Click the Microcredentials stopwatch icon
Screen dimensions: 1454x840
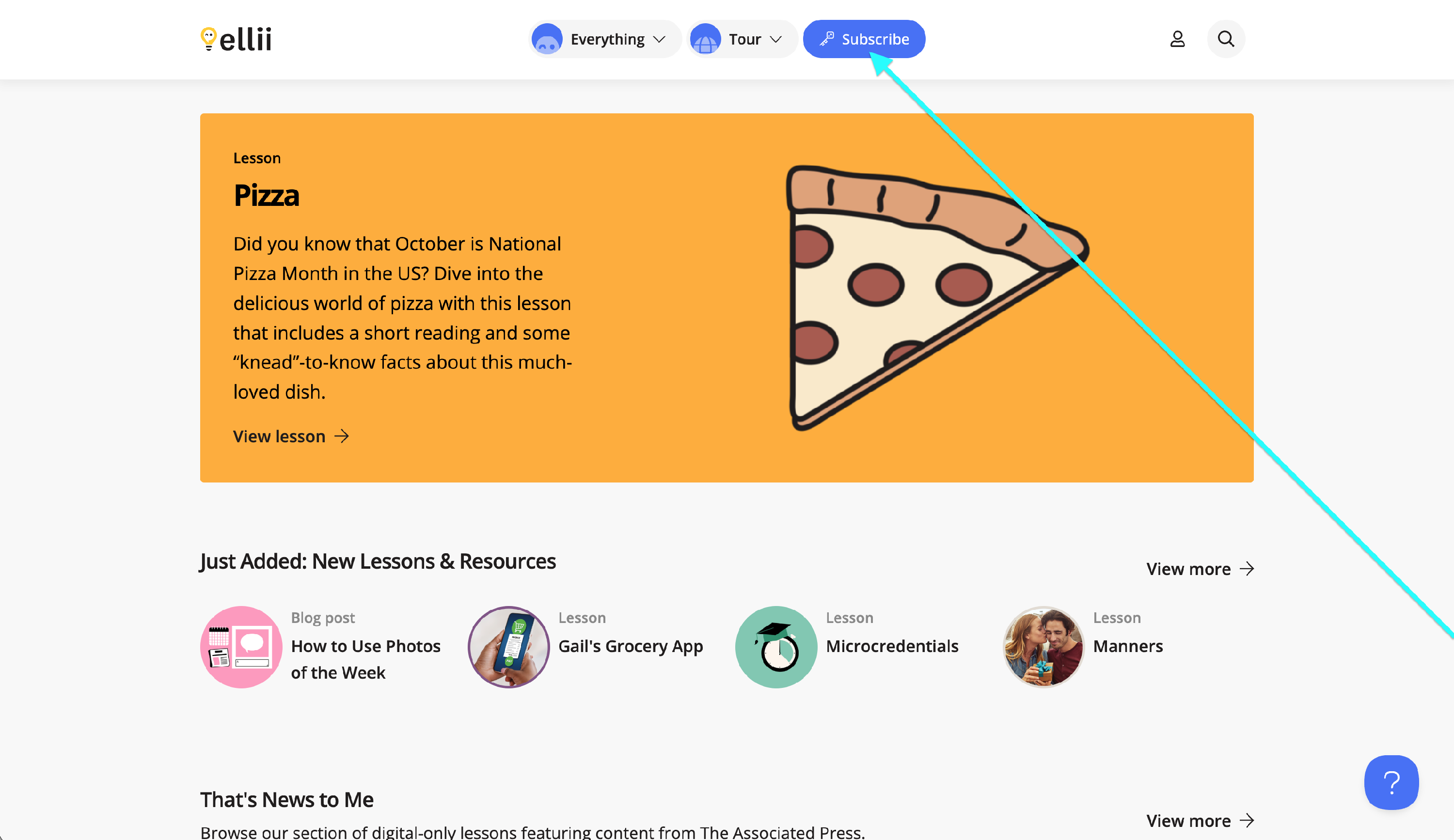tap(775, 646)
